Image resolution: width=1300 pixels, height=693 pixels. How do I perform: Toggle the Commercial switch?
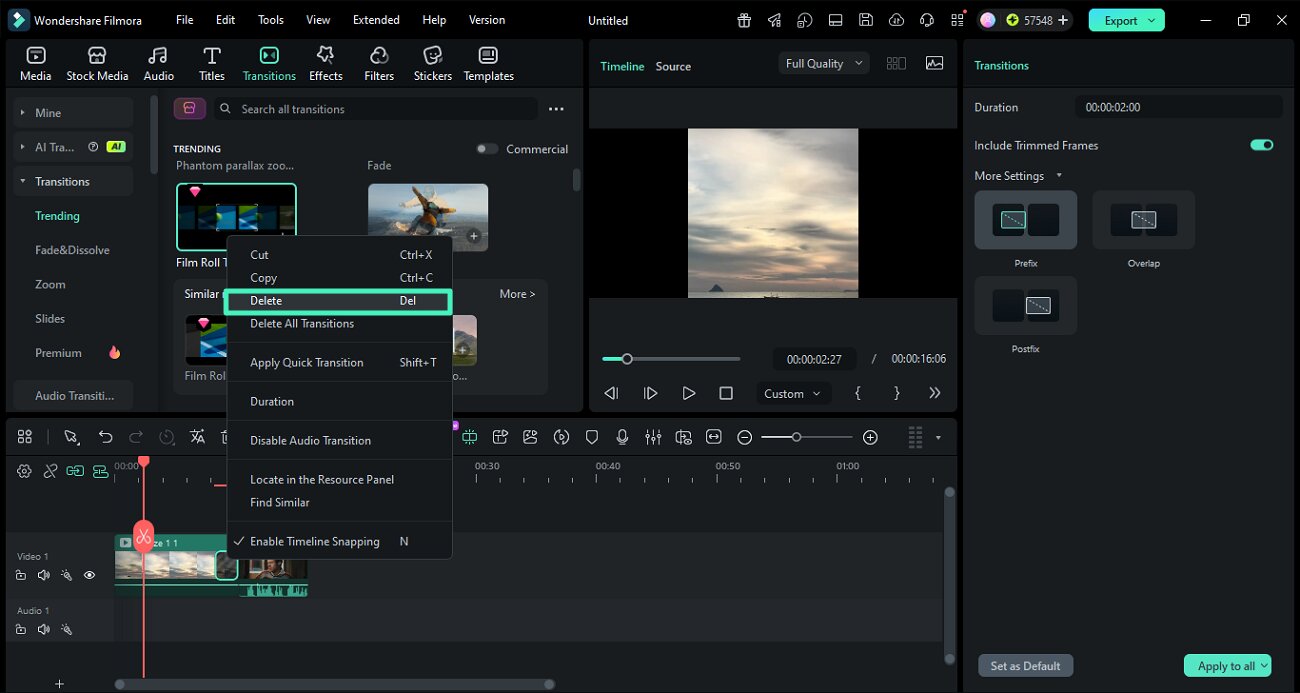[x=487, y=149]
